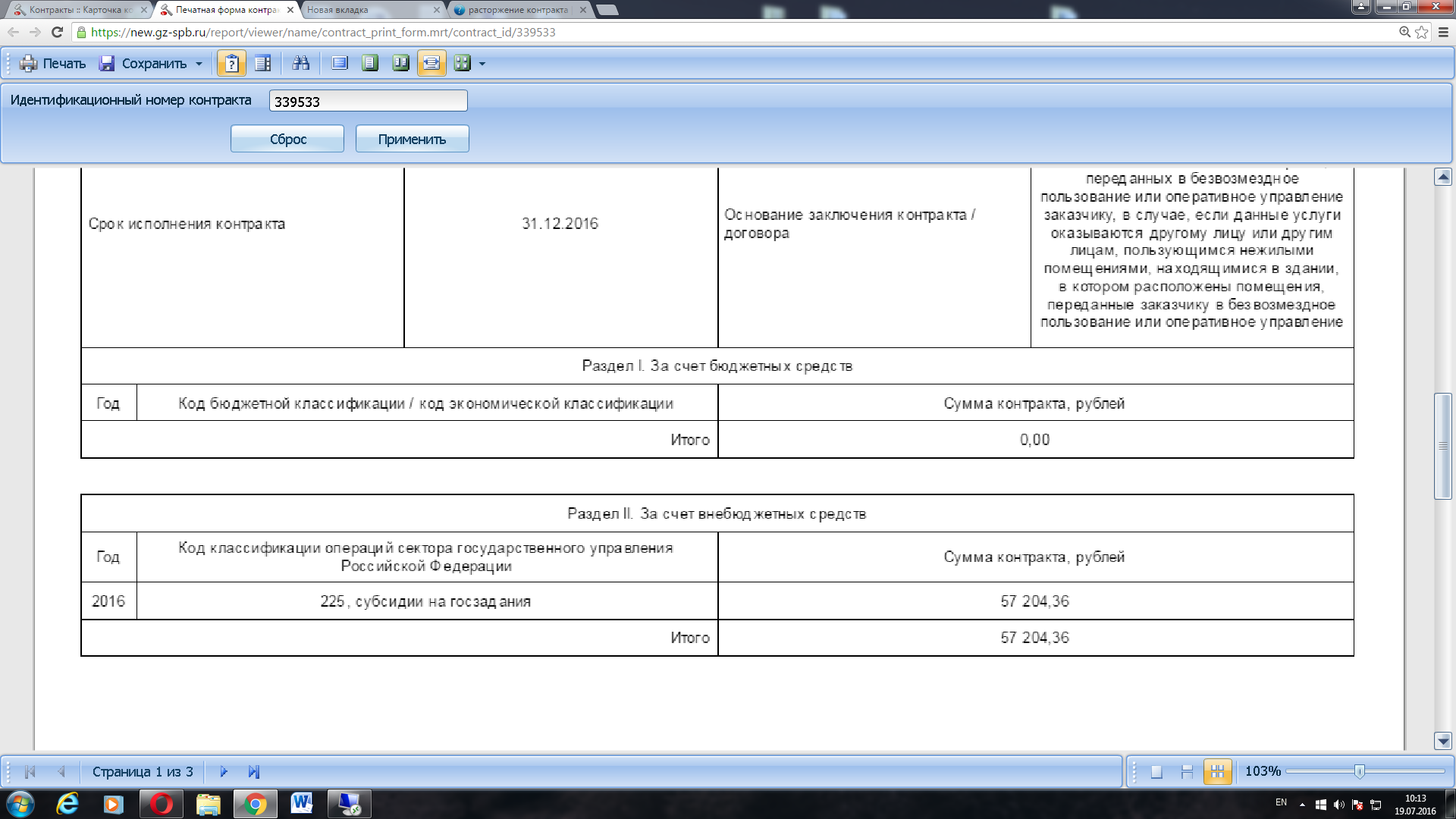Image resolution: width=1456 pixels, height=819 pixels.
Task: Toggle the page width fit button
Action: [431, 64]
